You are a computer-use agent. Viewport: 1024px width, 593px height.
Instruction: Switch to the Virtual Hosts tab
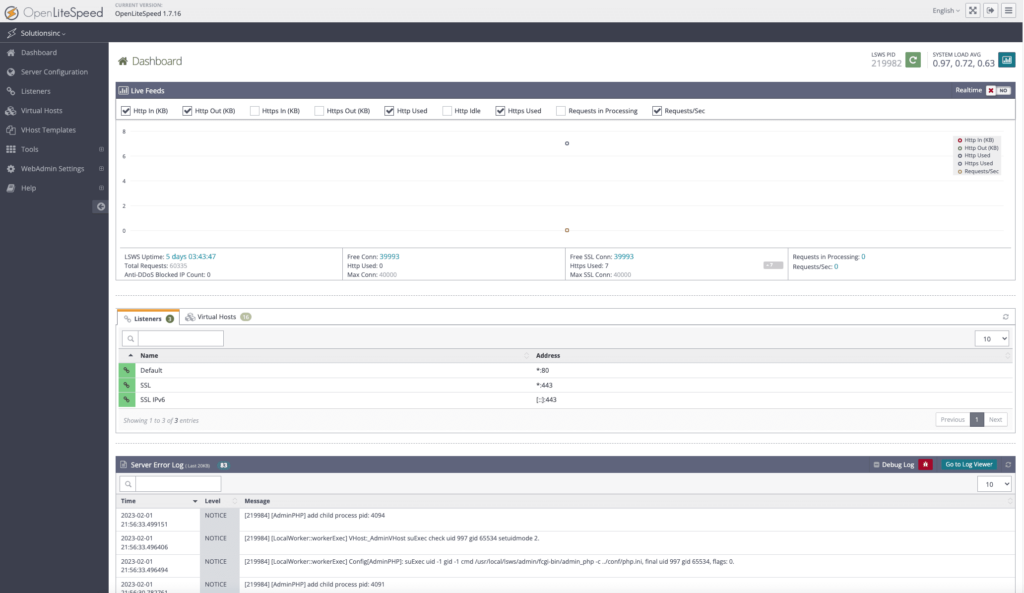pyautogui.click(x=218, y=317)
